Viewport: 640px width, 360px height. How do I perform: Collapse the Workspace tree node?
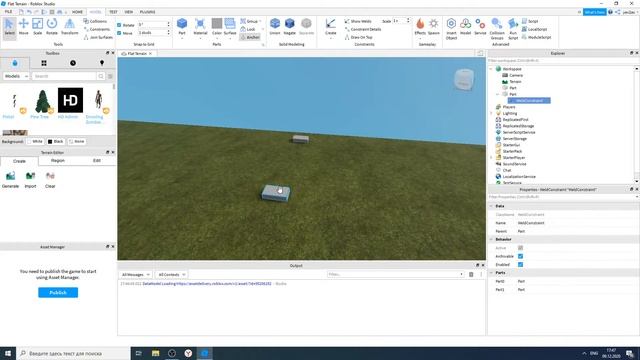pos(491,69)
